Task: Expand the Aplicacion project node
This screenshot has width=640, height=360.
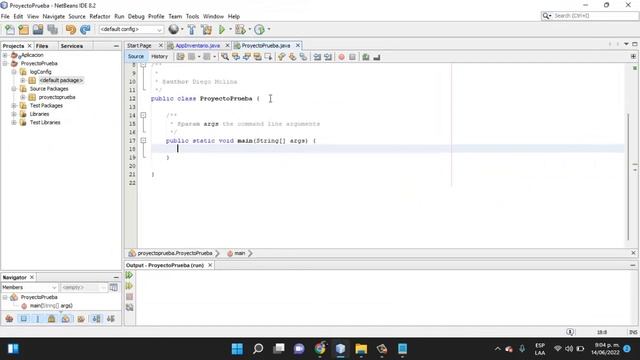Action: pyautogui.click(x=5, y=55)
